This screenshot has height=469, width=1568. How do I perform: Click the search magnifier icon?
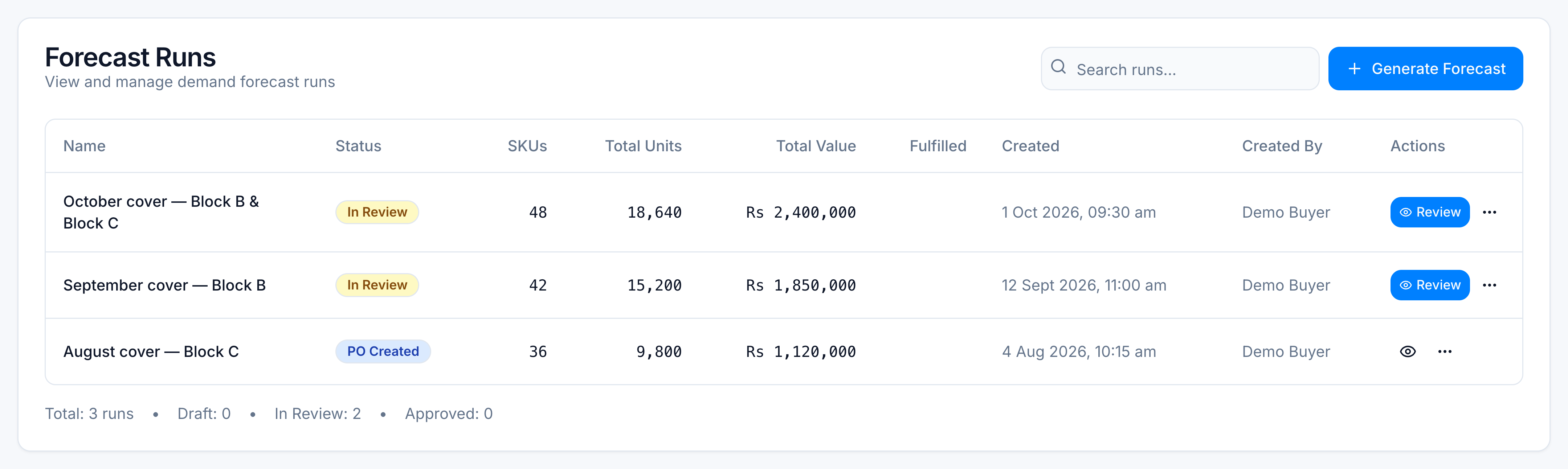[x=1058, y=67]
